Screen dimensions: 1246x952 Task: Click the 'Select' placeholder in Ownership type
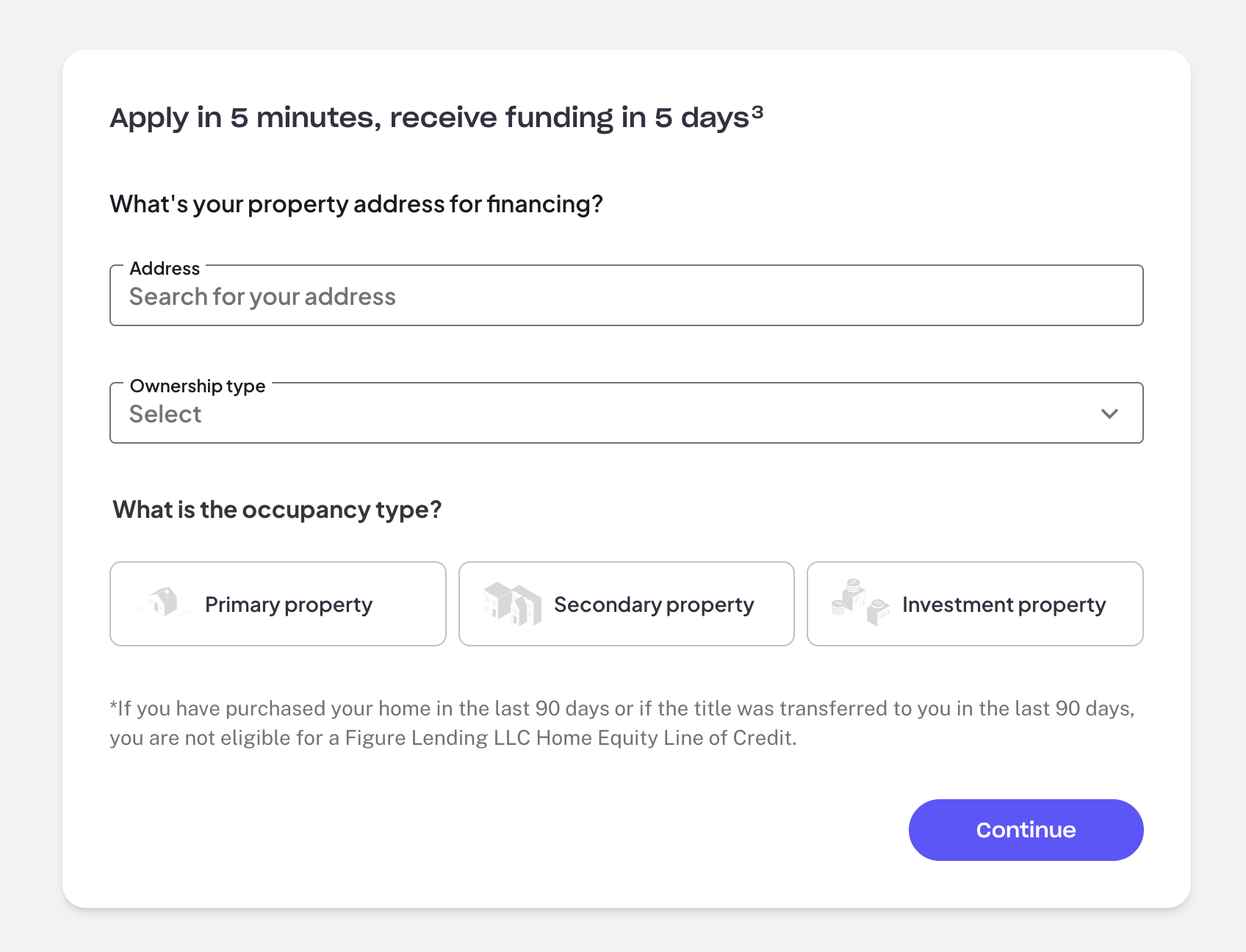click(x=165, y=414)
